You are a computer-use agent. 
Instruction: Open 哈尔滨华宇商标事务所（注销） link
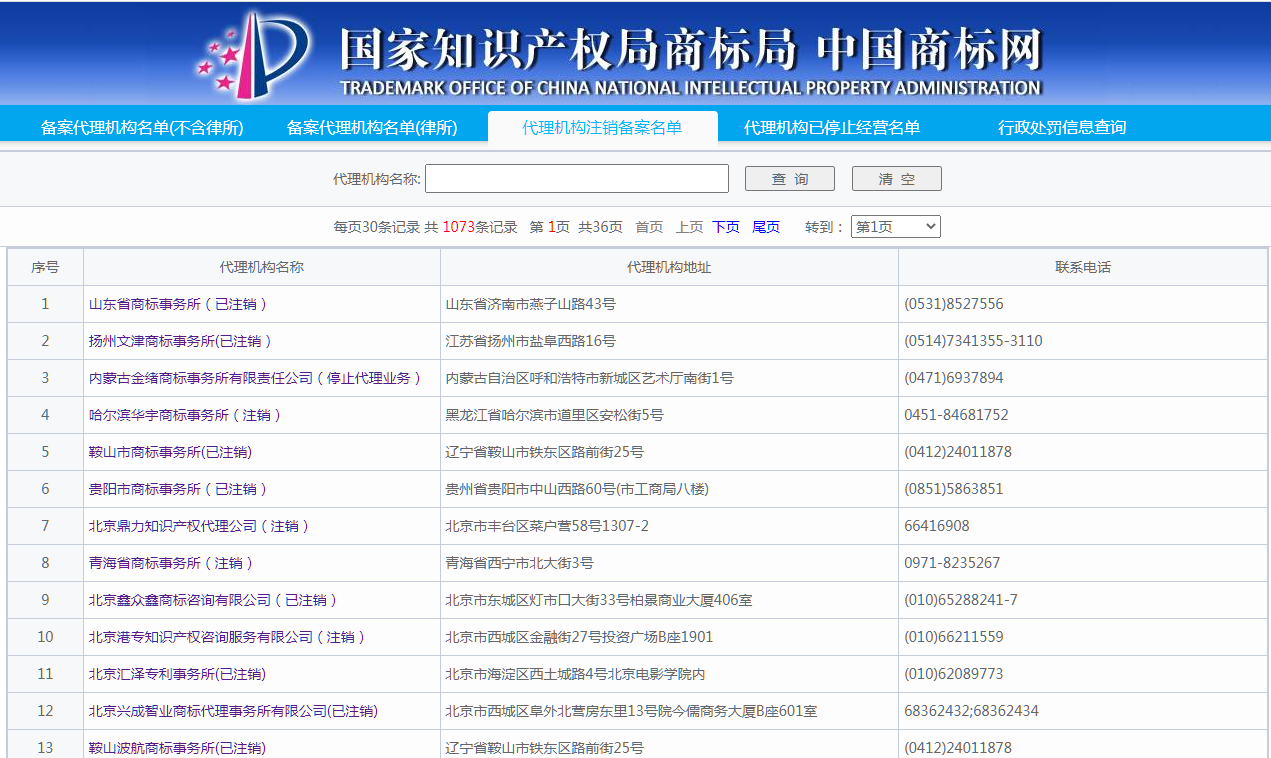click(185, 415)
